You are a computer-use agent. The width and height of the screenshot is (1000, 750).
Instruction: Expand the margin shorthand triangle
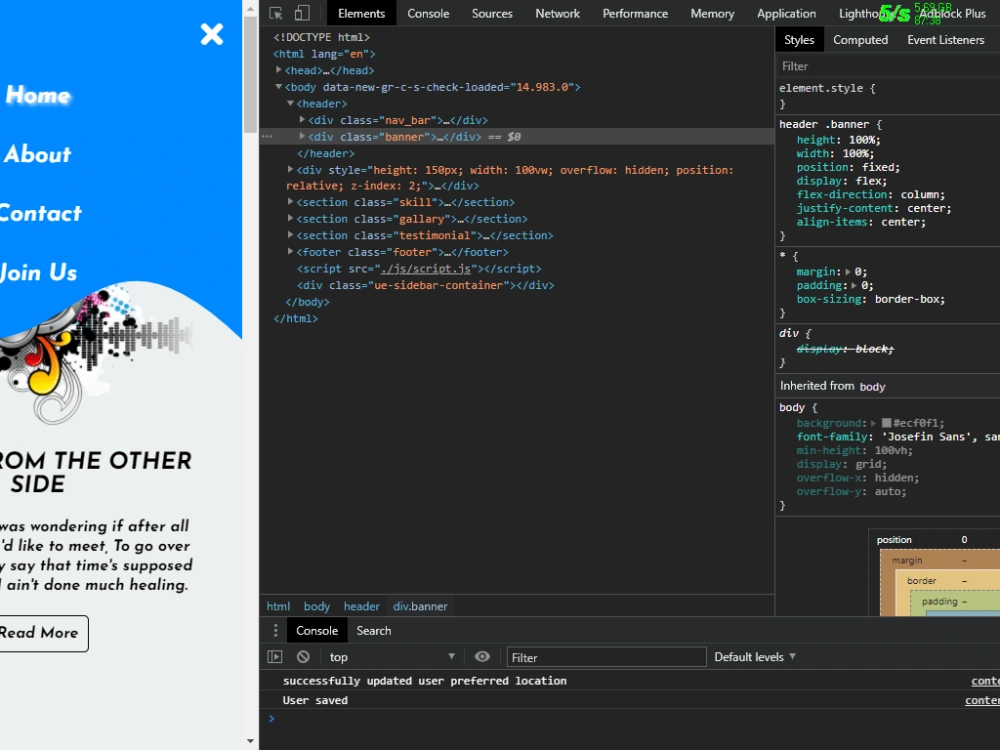click(x=848, y=272)
